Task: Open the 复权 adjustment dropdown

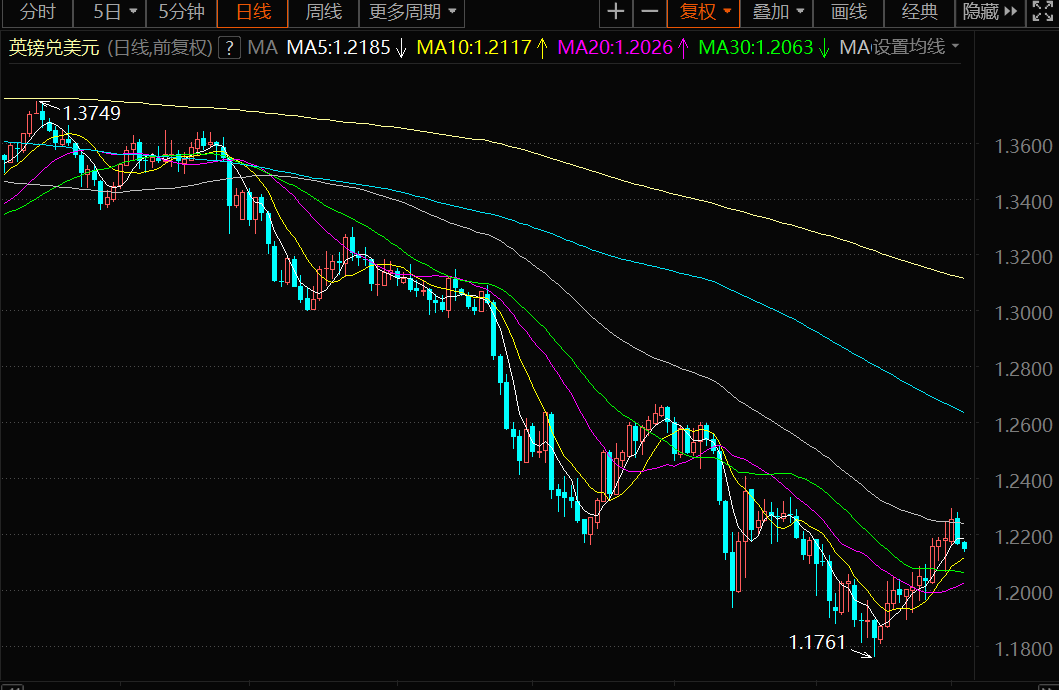Action: [703, 12]
